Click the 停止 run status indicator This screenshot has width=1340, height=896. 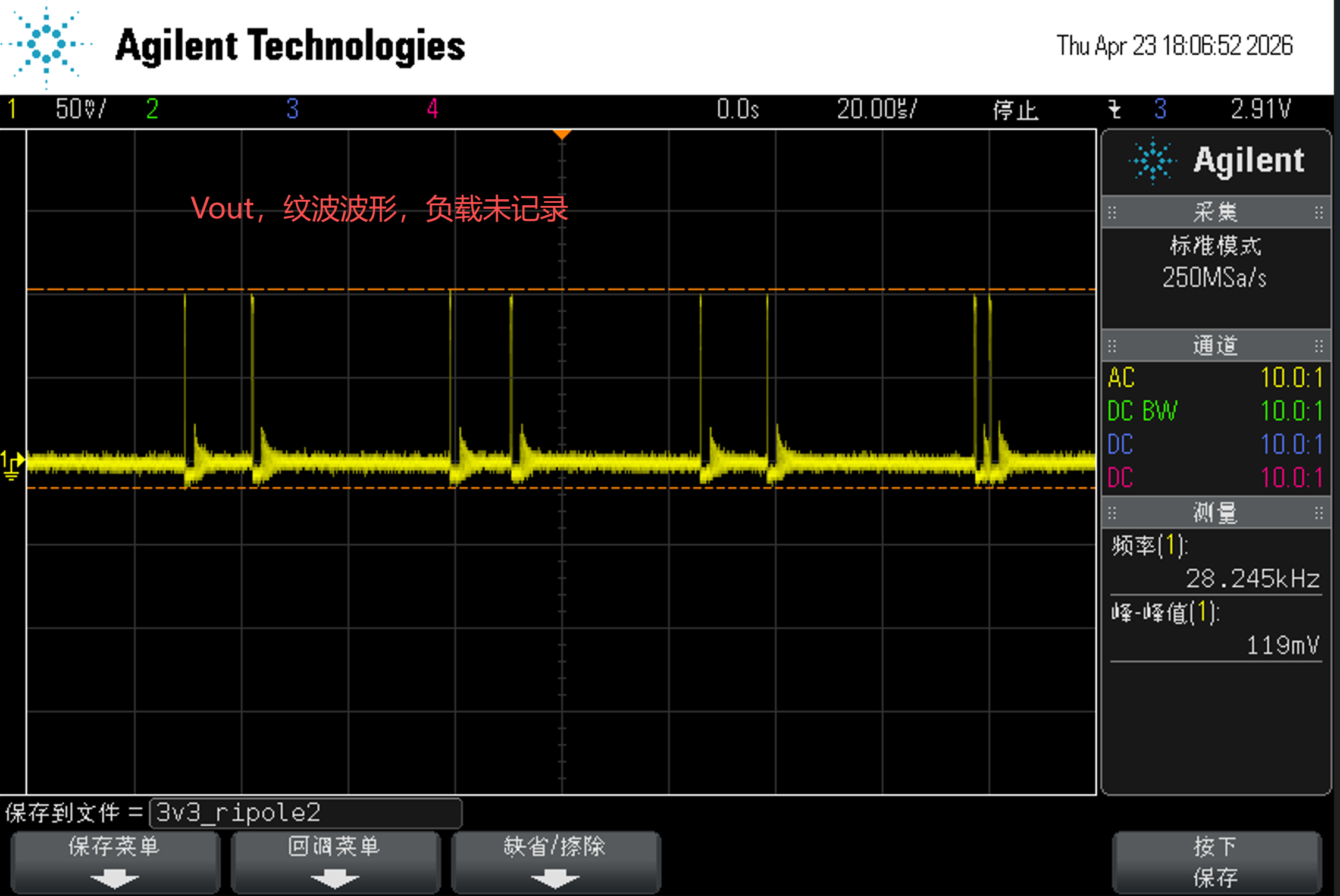point(1015,110)
